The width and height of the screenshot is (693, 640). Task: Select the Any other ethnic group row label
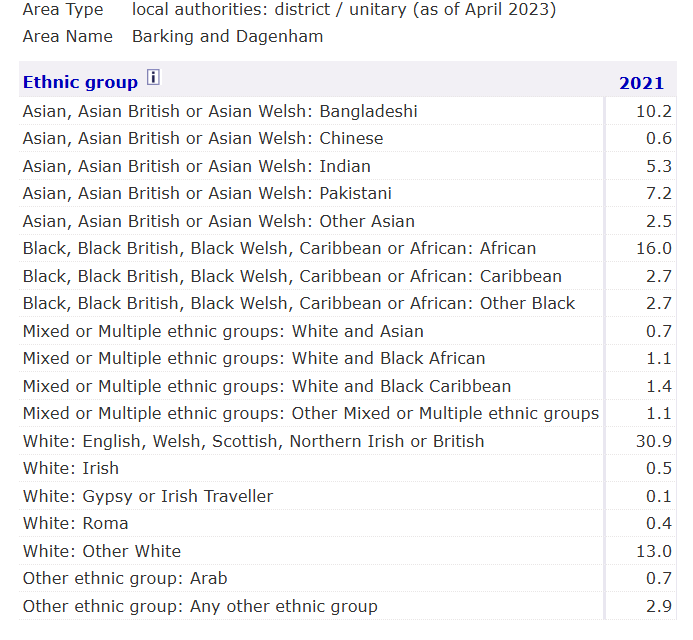[200, 607]
